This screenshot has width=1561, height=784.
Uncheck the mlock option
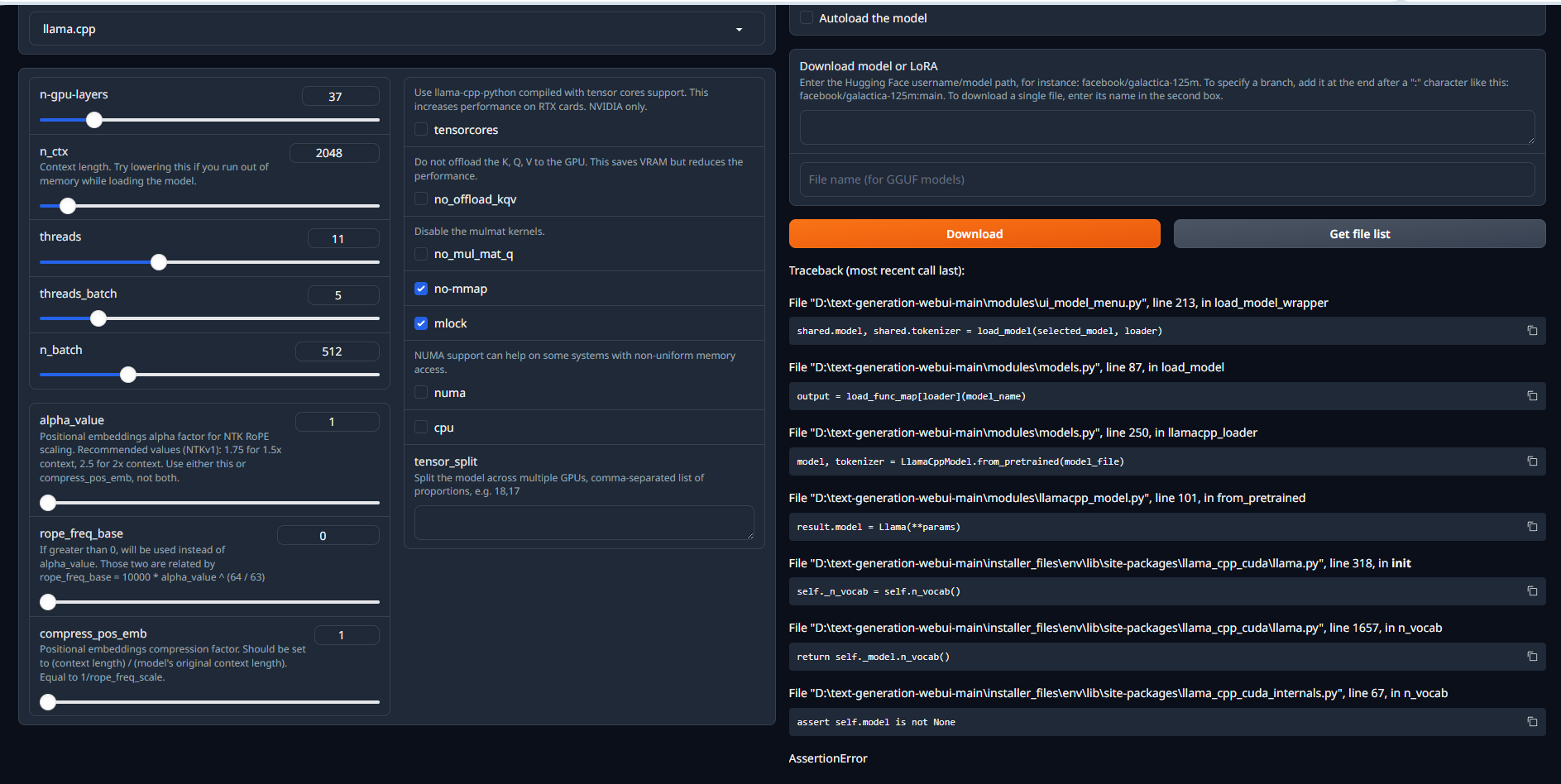click(x=421, y=323)
